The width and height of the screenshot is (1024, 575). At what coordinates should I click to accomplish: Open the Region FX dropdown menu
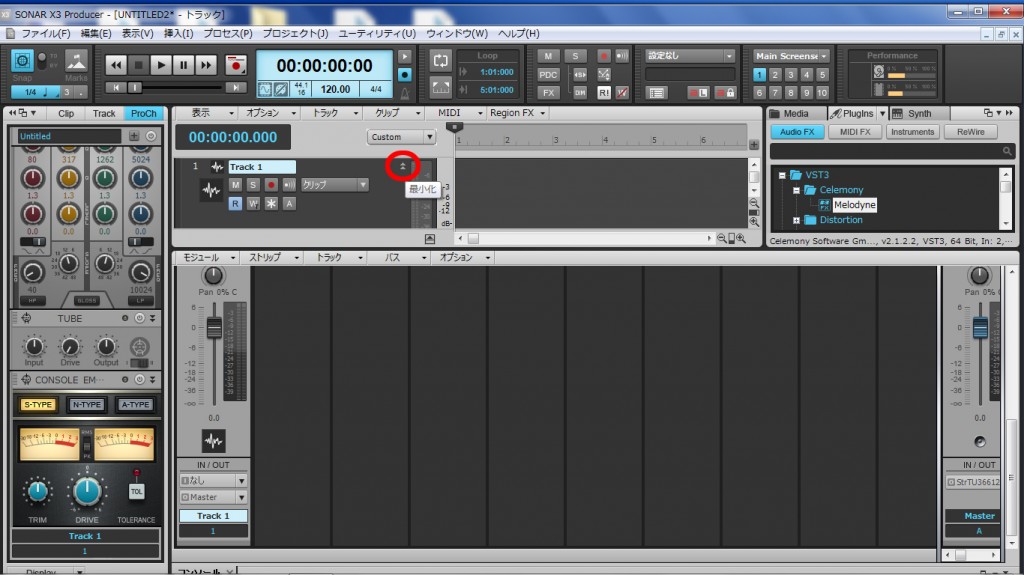(x=517, y=113)
